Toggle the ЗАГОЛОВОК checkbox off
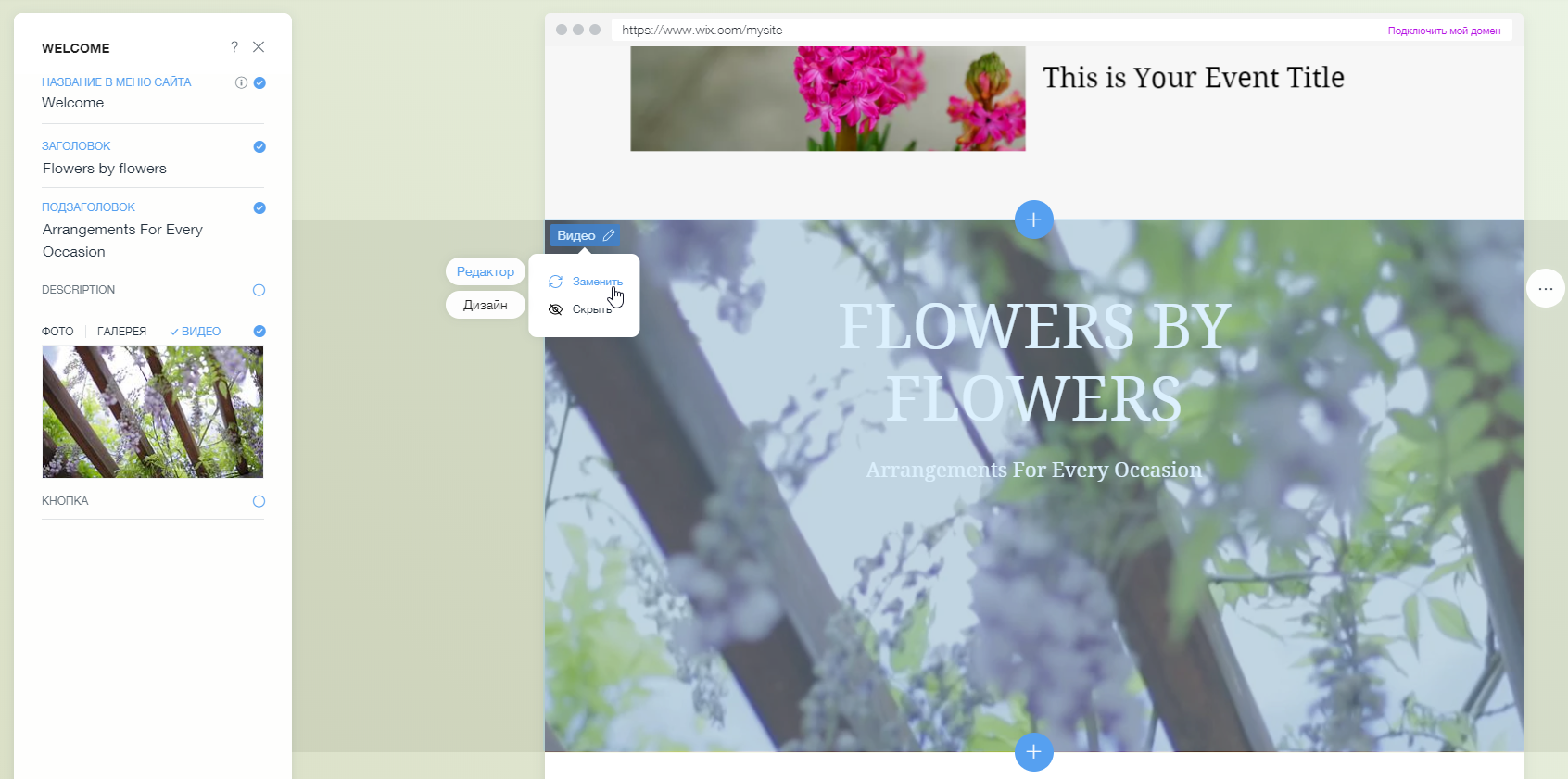The image size is (1568, 779). (x=259, y=146)
